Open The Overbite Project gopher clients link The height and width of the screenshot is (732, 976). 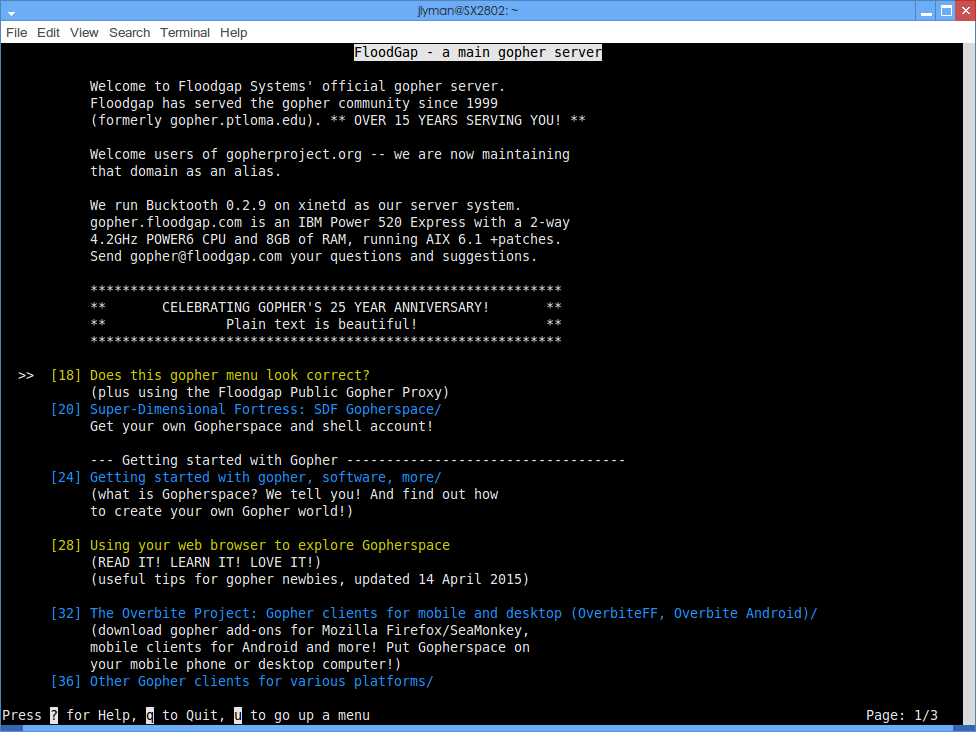[453, 613]
